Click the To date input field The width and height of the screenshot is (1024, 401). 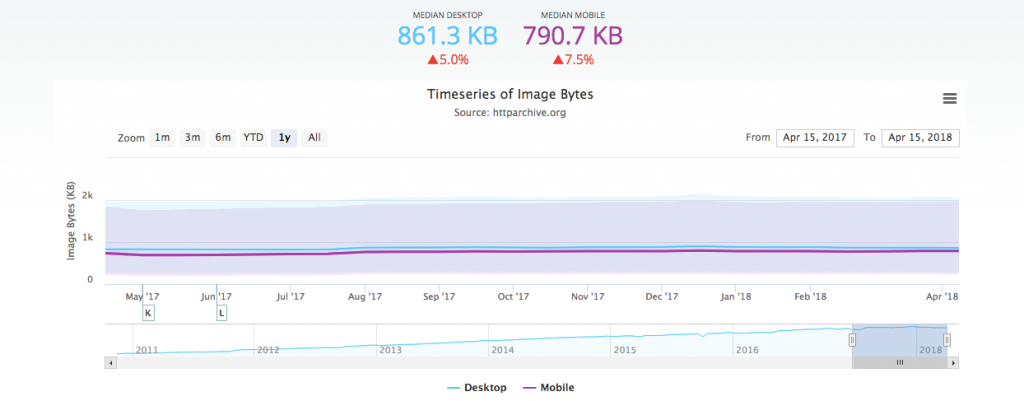(x=920, y=138)
